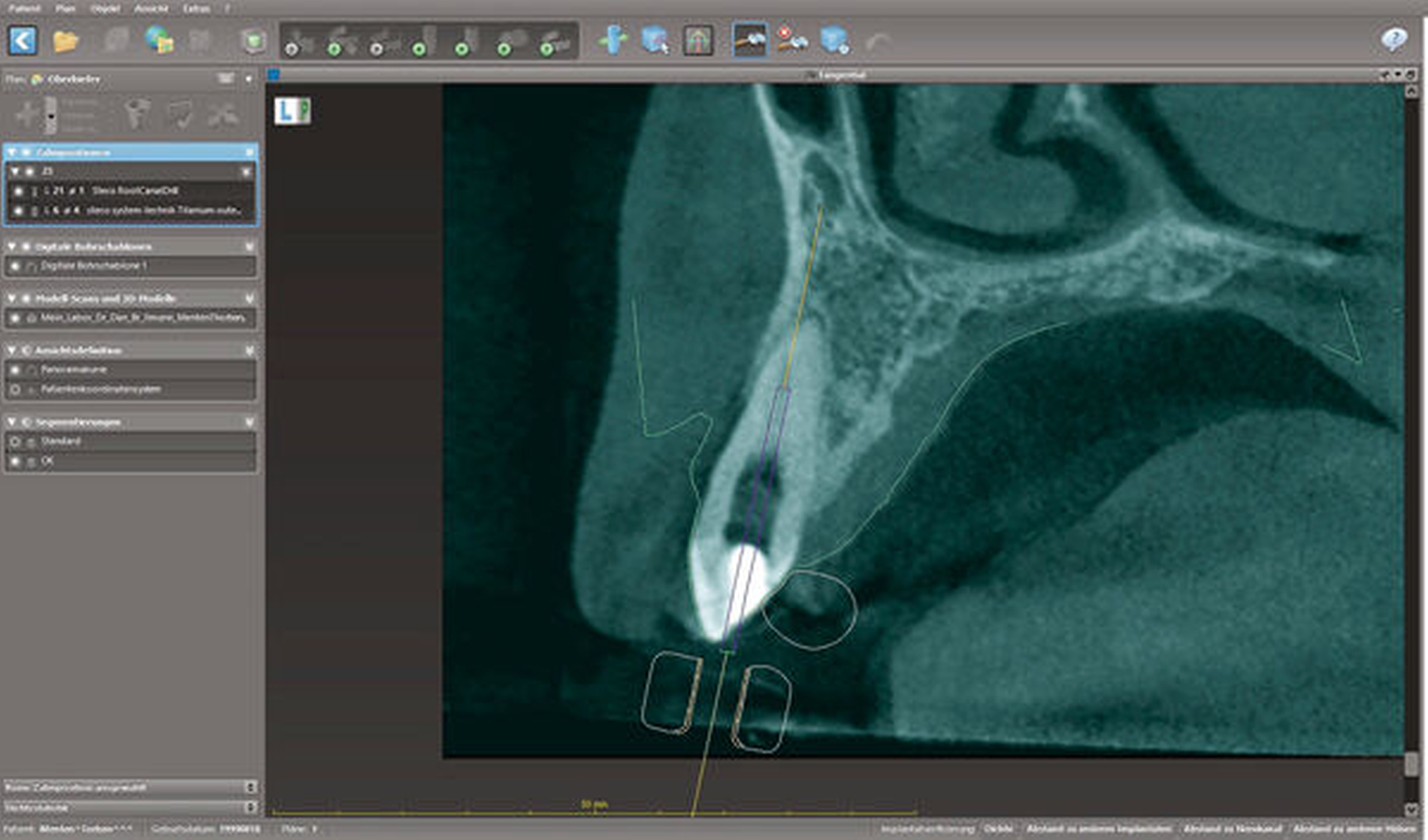Viewport: 1428px width, 840px height.
Task: Click the blue back arrow button
Action: [23, 40]
